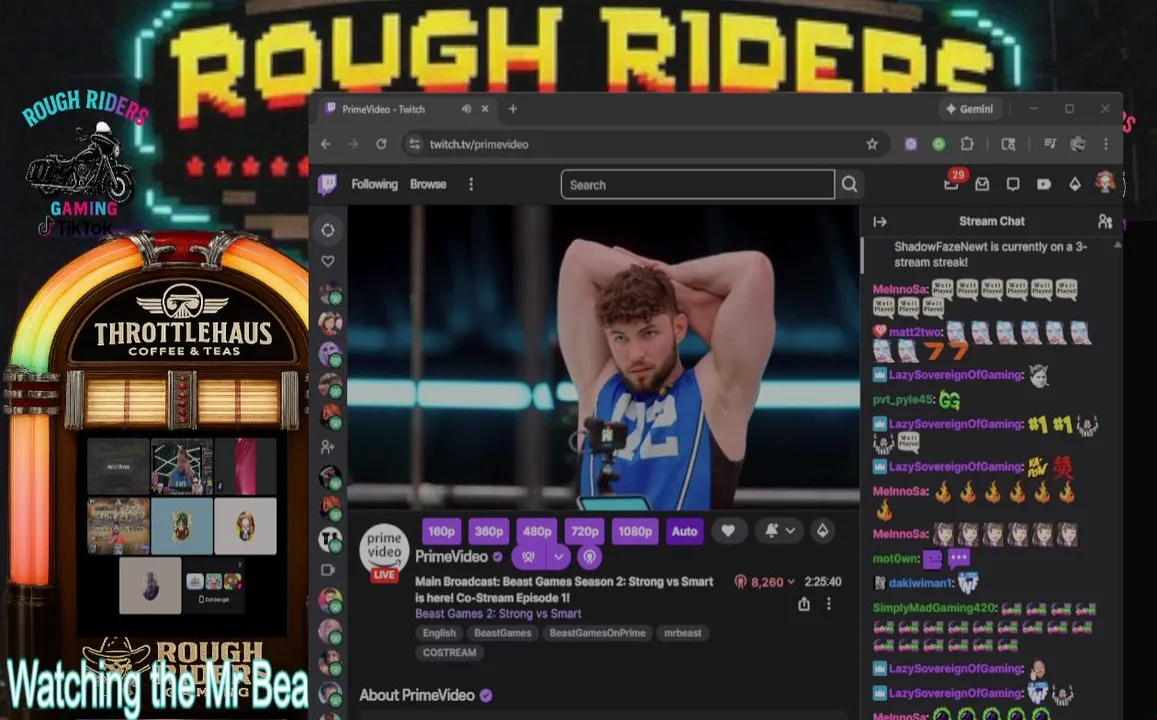Open Chrome extensions puzzle icon
This screenshot has height=720, width=1157.
967,144
